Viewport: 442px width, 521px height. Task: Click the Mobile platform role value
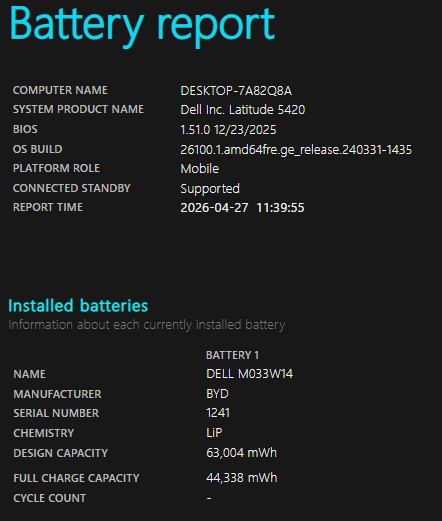200,169
